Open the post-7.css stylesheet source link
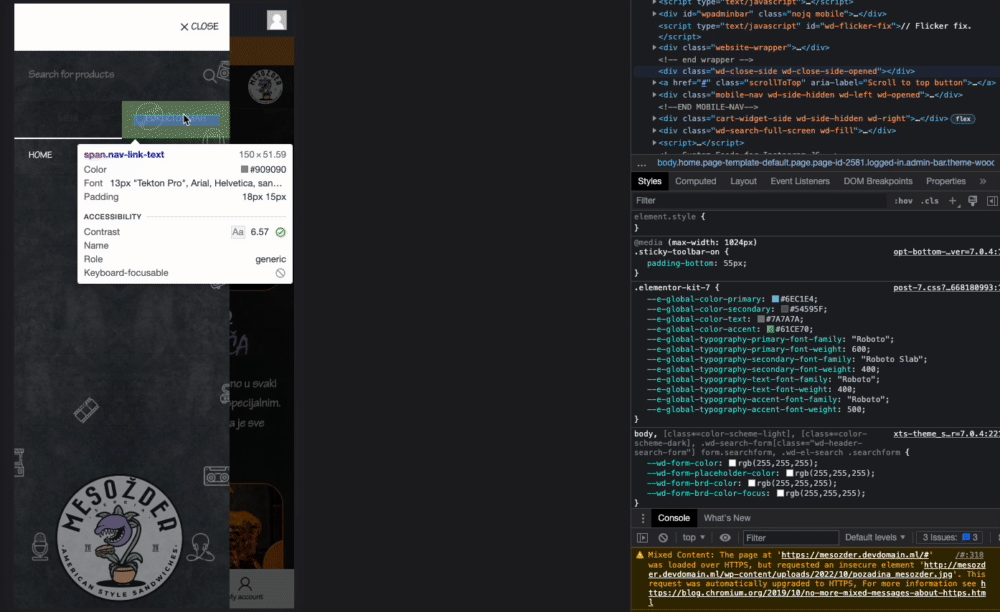1000x612 pixels. pyautogui.click(x=946, y=288)
